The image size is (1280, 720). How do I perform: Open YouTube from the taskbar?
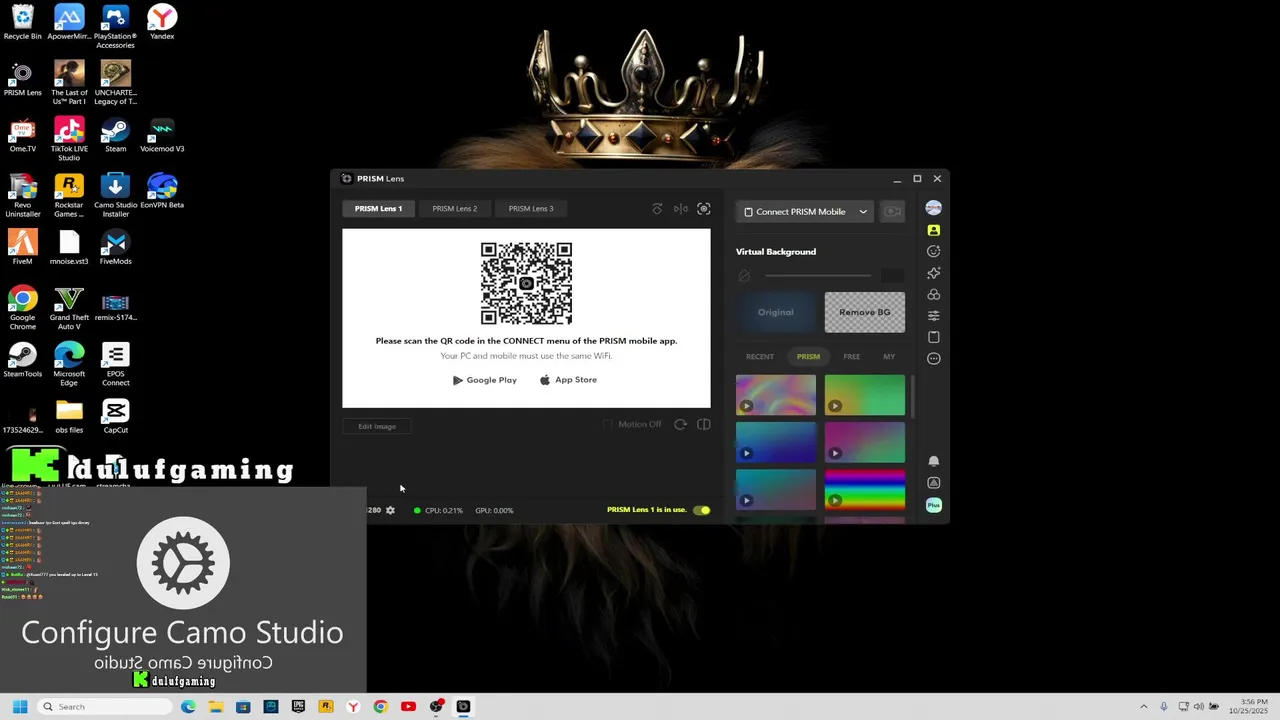[x=408, y=706]
